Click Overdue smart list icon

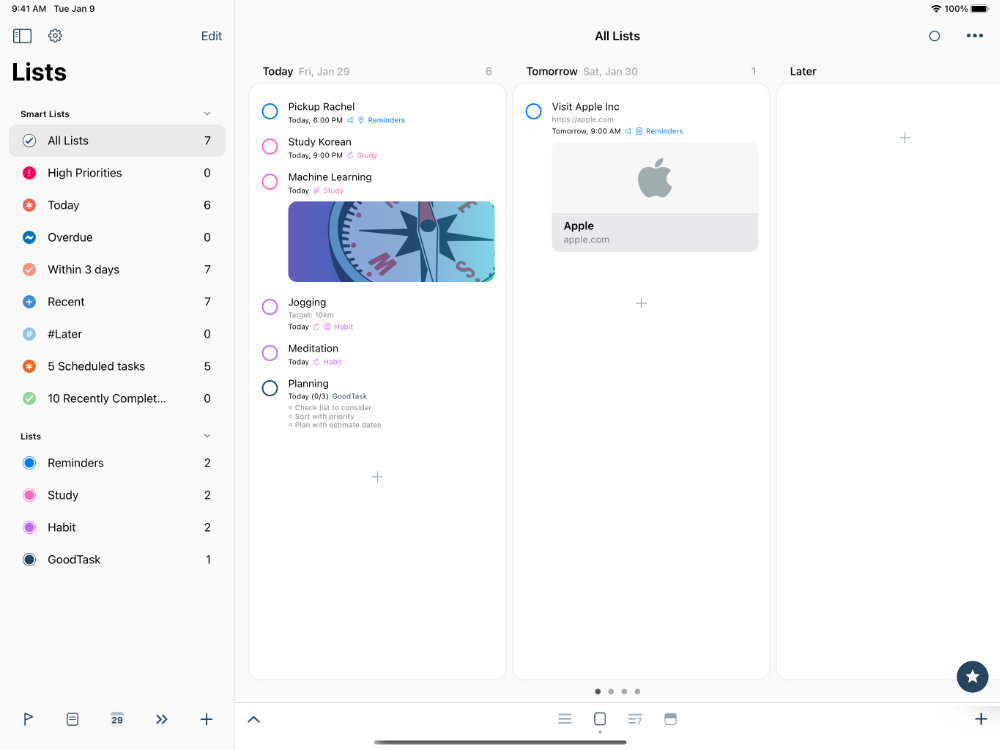(x=29, y=237)
